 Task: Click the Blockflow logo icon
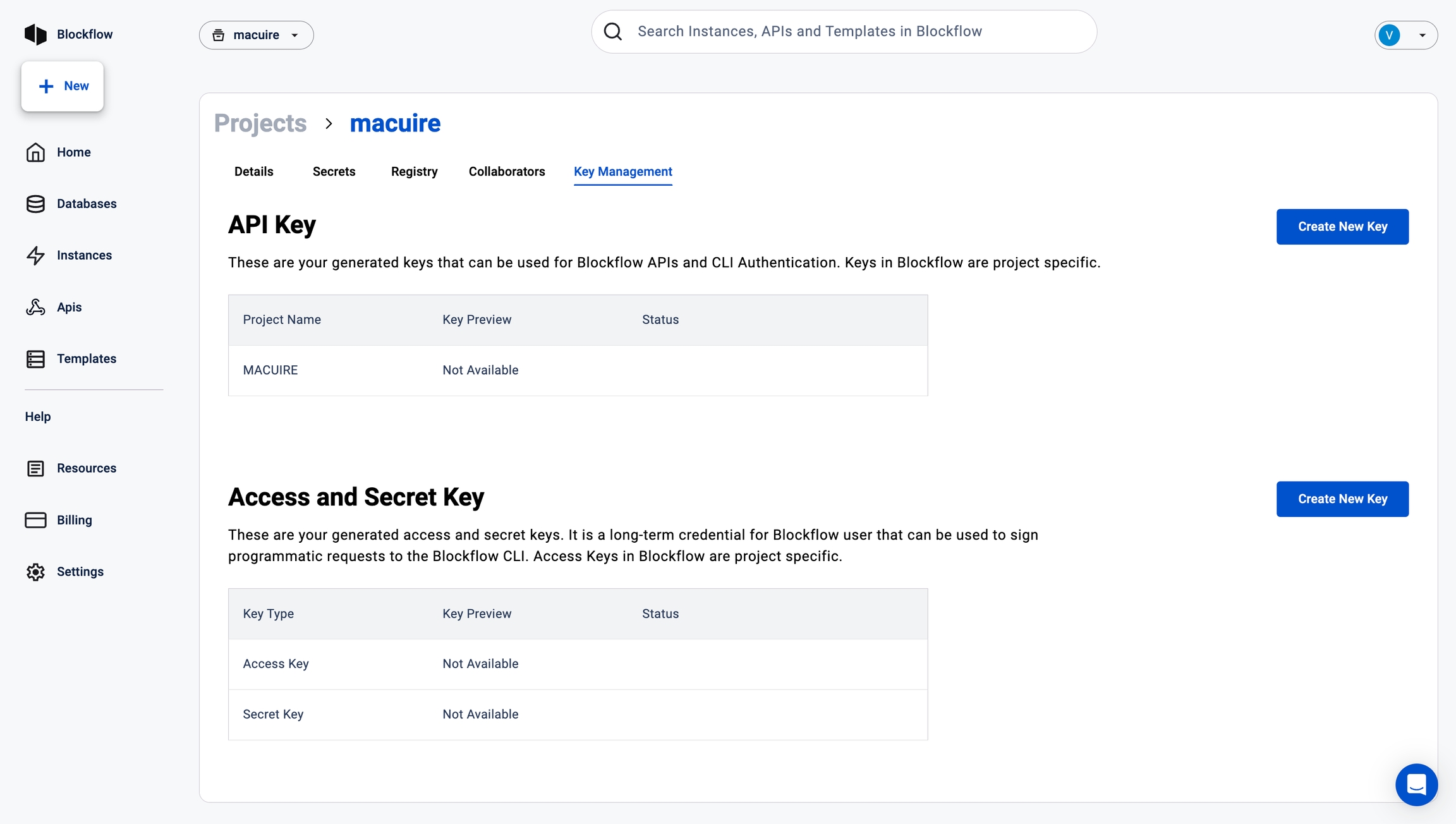pos(35,34)
